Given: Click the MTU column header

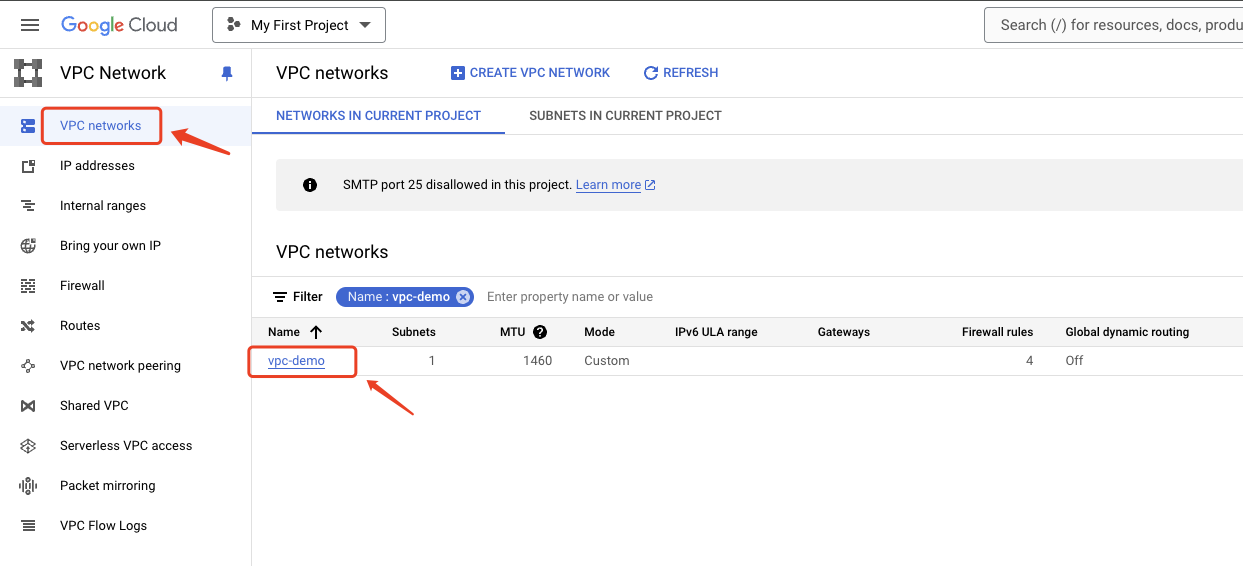Looking at the screenshot, I should click(512, 332).
